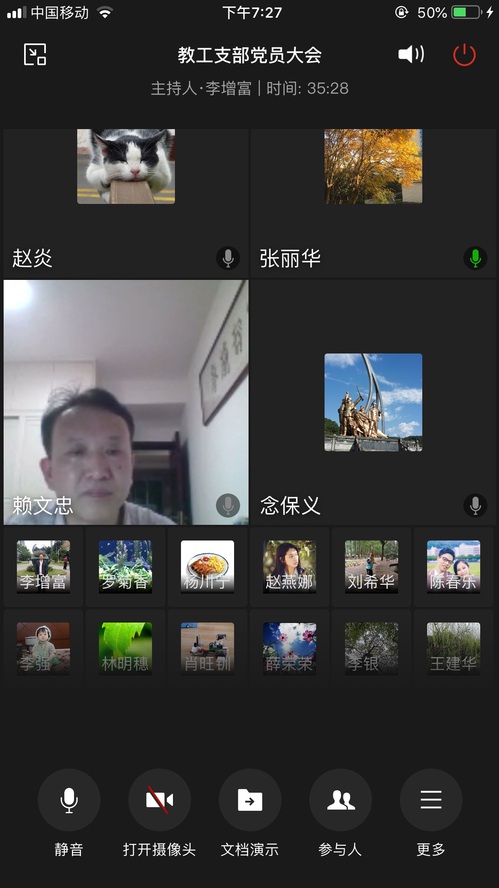
Task: Tap the green microphone icon beside 张丽华
Action: pyautogui.click(x=475, y=258)
